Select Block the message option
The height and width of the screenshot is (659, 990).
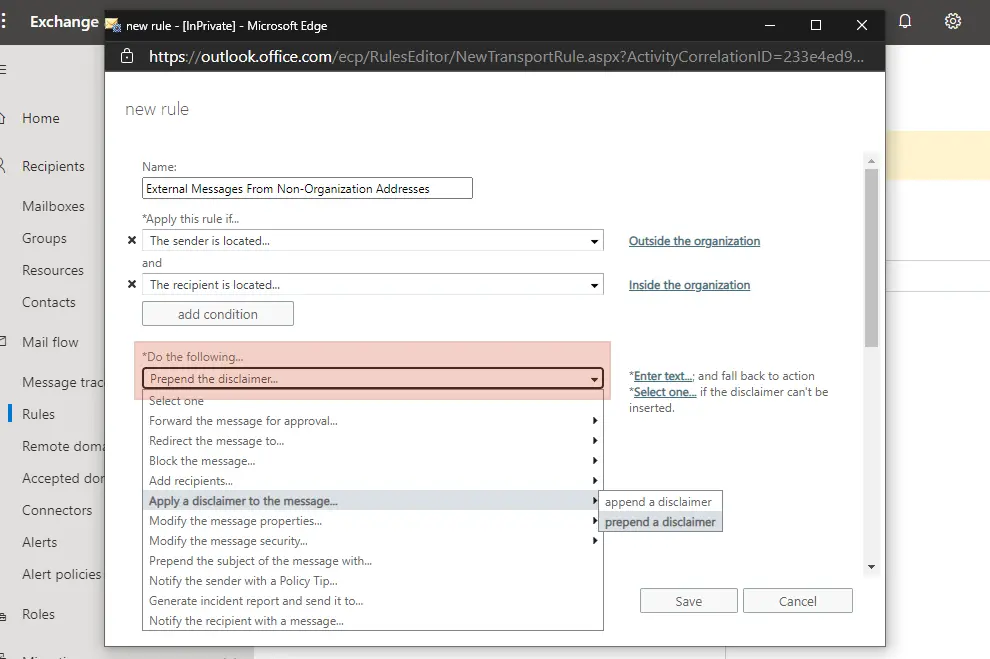point(373,461)
